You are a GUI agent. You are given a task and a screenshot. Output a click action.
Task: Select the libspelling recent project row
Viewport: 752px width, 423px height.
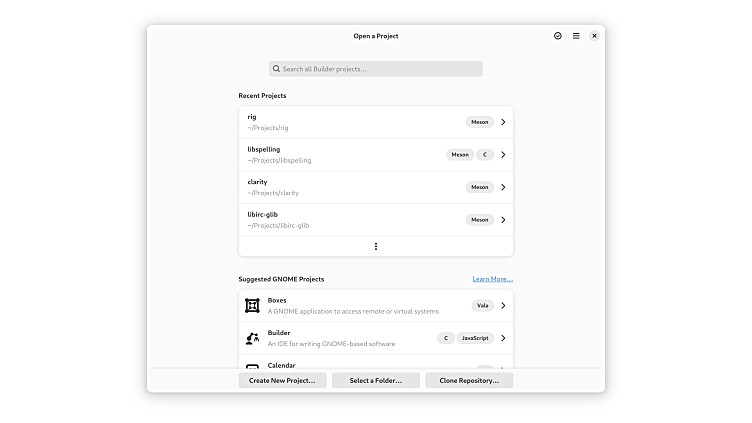coord(340,155)
